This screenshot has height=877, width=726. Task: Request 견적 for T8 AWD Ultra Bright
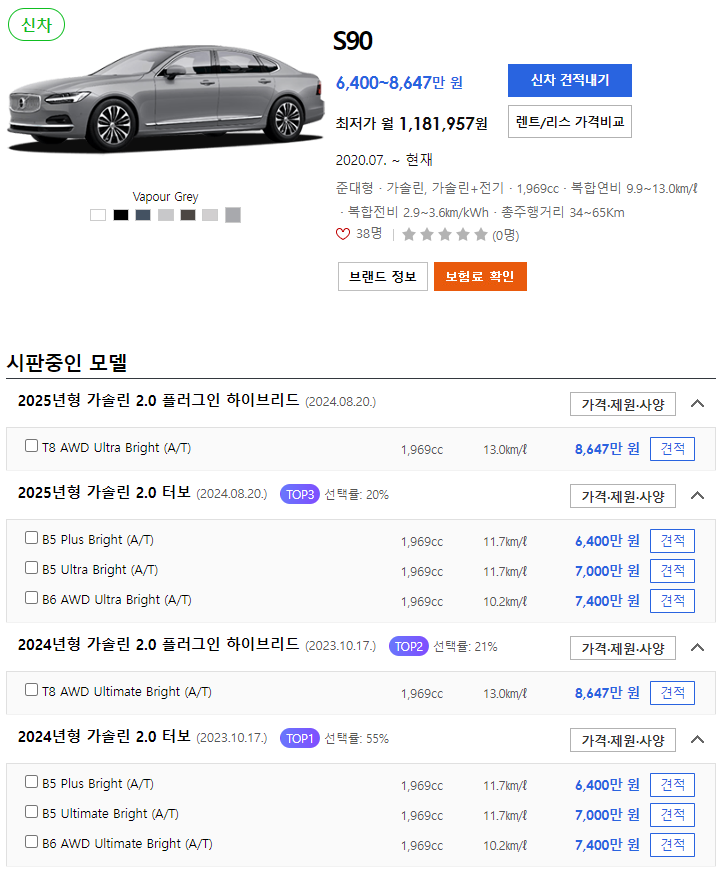(672, 449)
